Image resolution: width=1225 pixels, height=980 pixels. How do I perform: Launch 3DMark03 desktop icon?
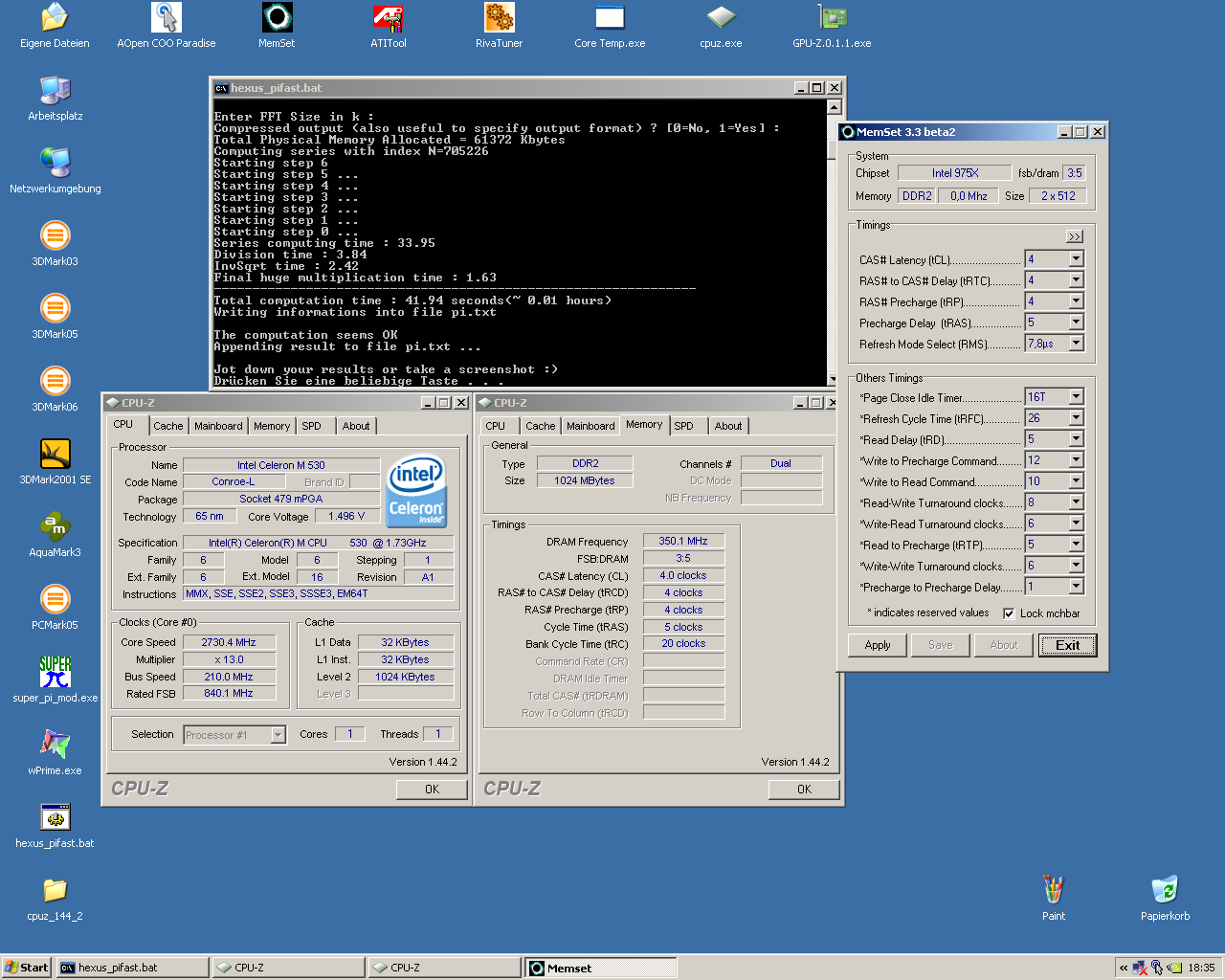[55, 244]
